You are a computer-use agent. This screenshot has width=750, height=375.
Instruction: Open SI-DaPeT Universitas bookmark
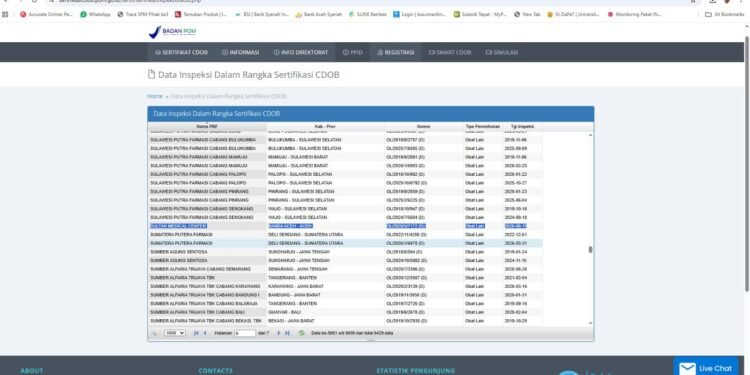pyautogui.click(x=573, y=14)
